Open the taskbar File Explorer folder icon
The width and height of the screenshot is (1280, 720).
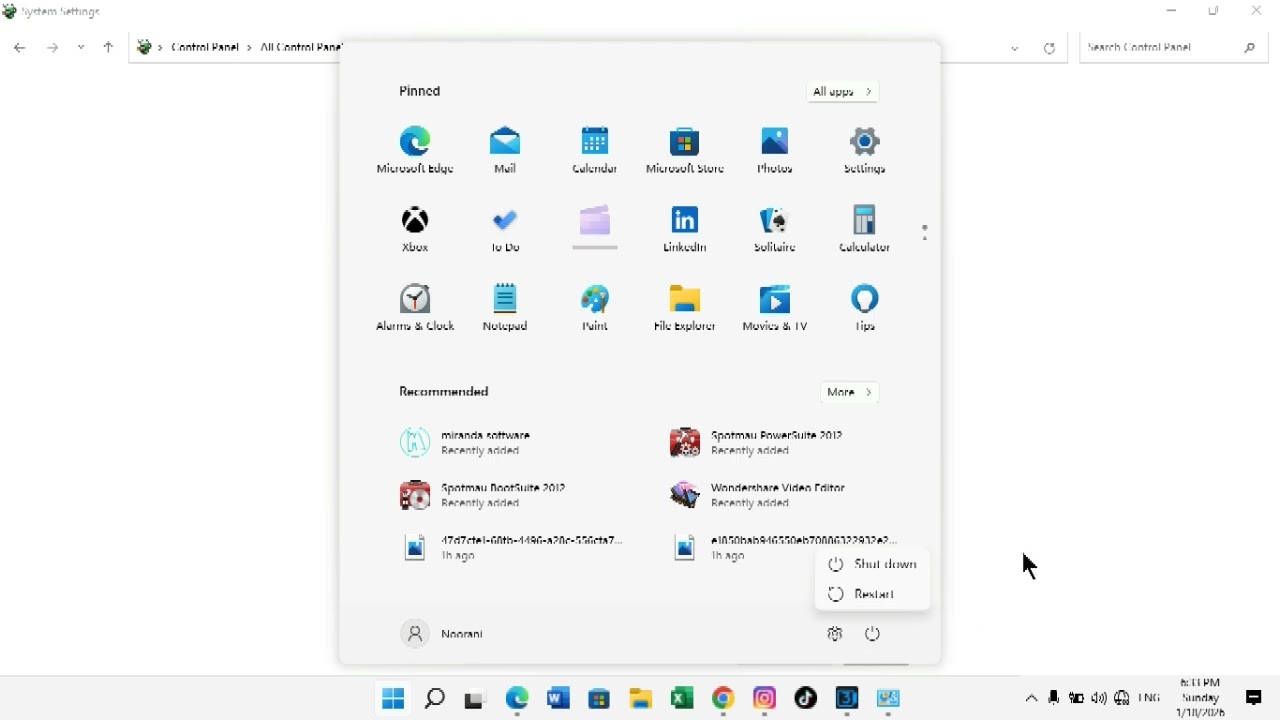[x=641, y=698]
